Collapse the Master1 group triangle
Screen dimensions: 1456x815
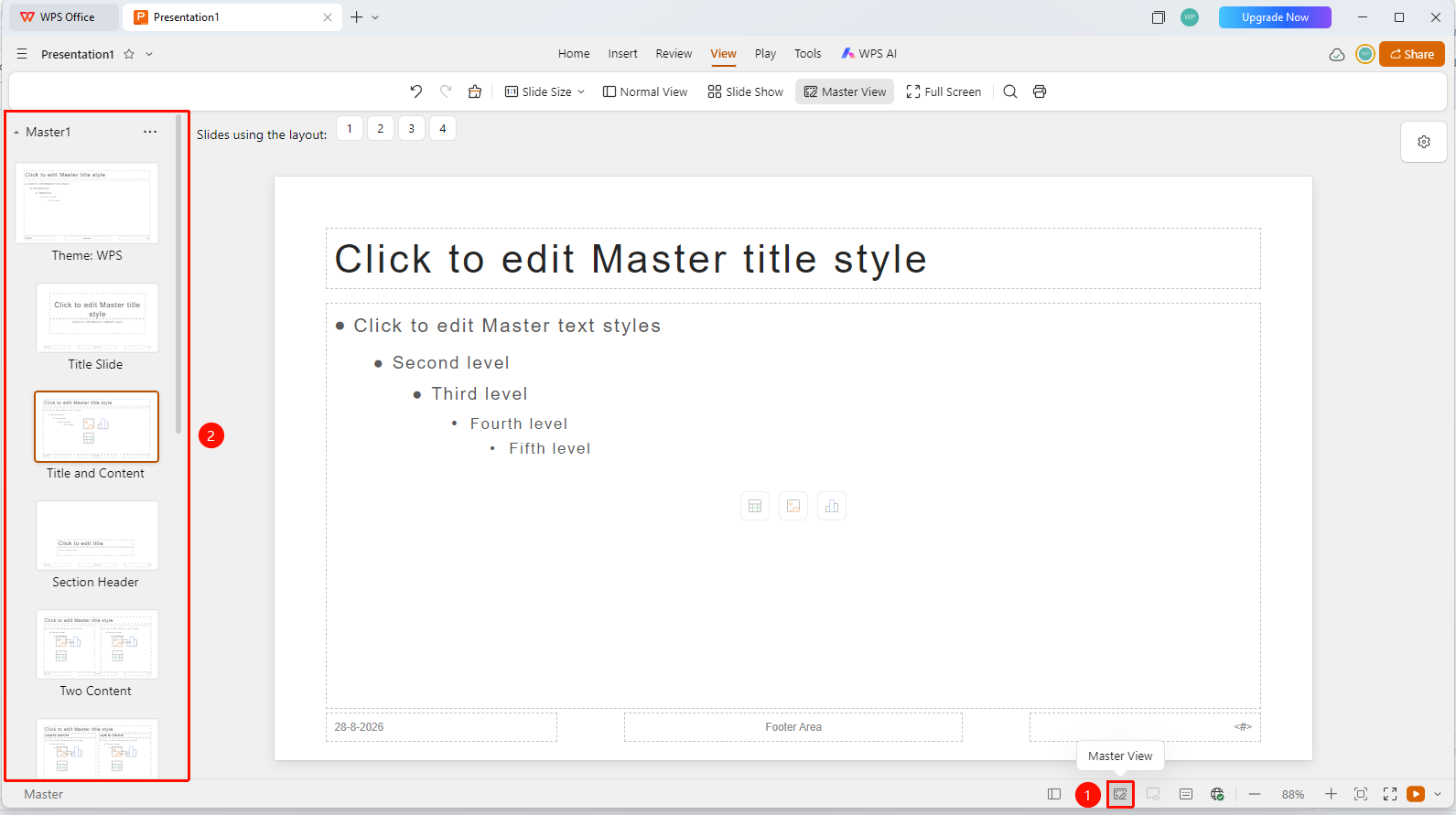16,133
